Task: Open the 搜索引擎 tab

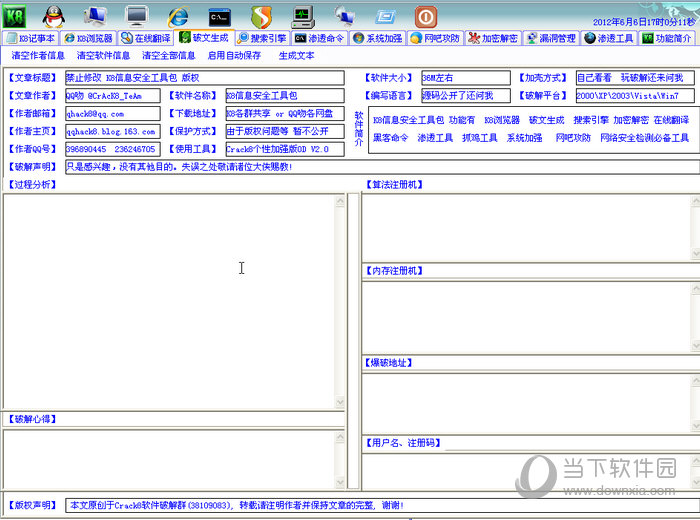Action: pyautogui.click(x=262, y=38)
